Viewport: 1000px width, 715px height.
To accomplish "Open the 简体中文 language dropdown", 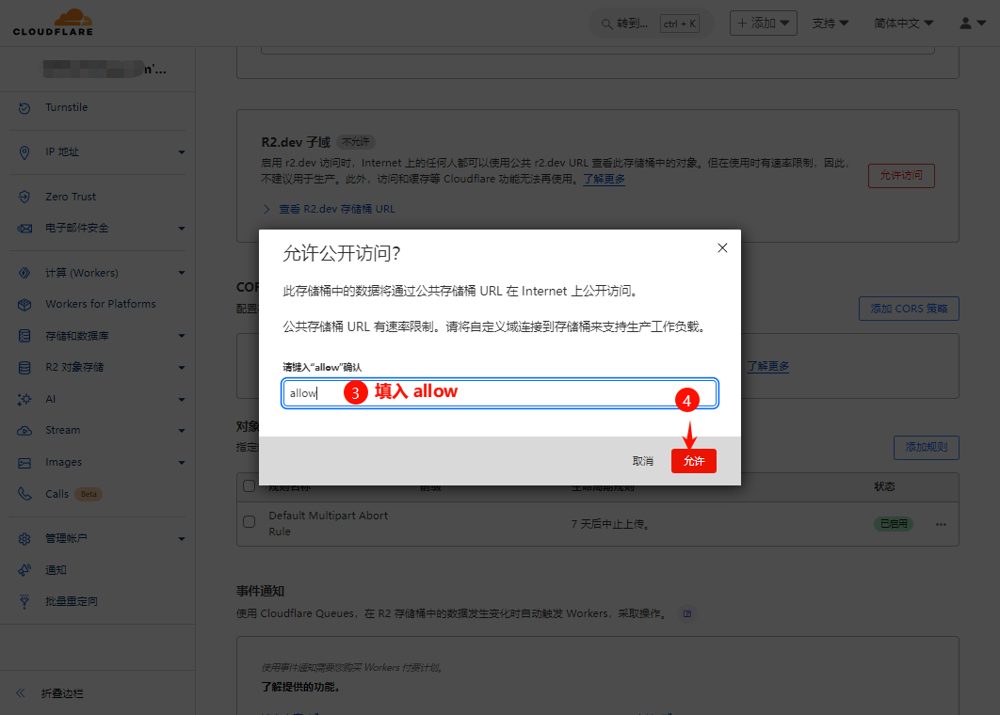I will [x=903, y=23].
